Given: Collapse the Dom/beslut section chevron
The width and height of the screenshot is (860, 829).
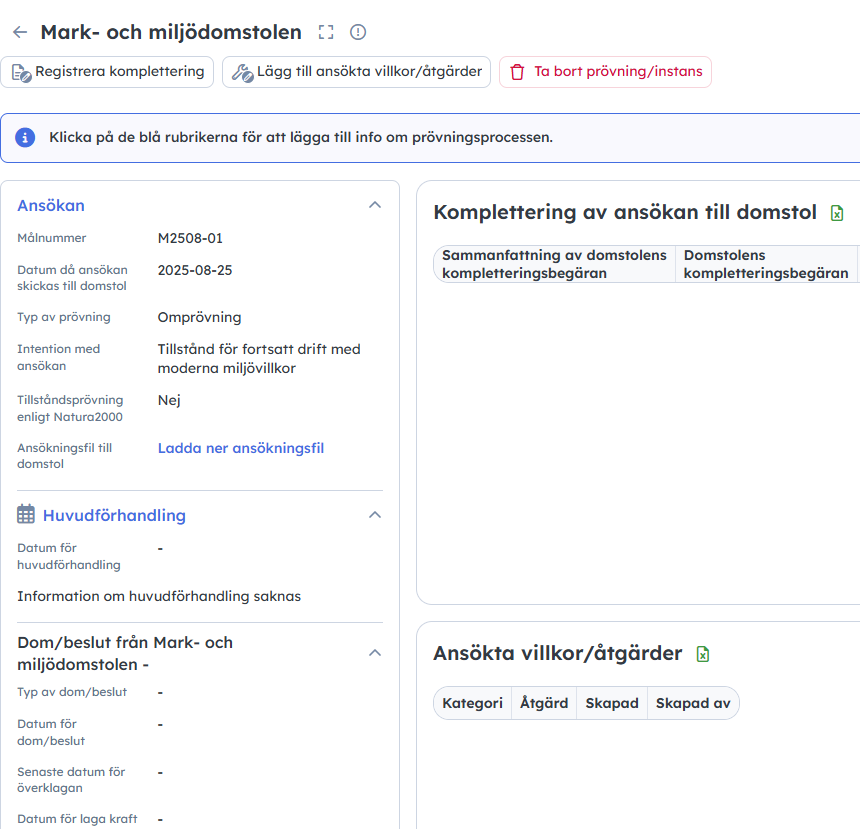Looking at the screenshot, I should [x=375, y=653].
